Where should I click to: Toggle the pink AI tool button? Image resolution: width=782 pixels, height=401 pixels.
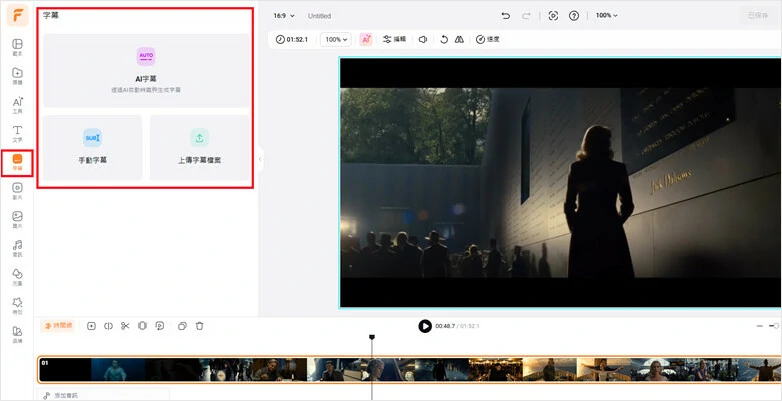tap(366, 39)
